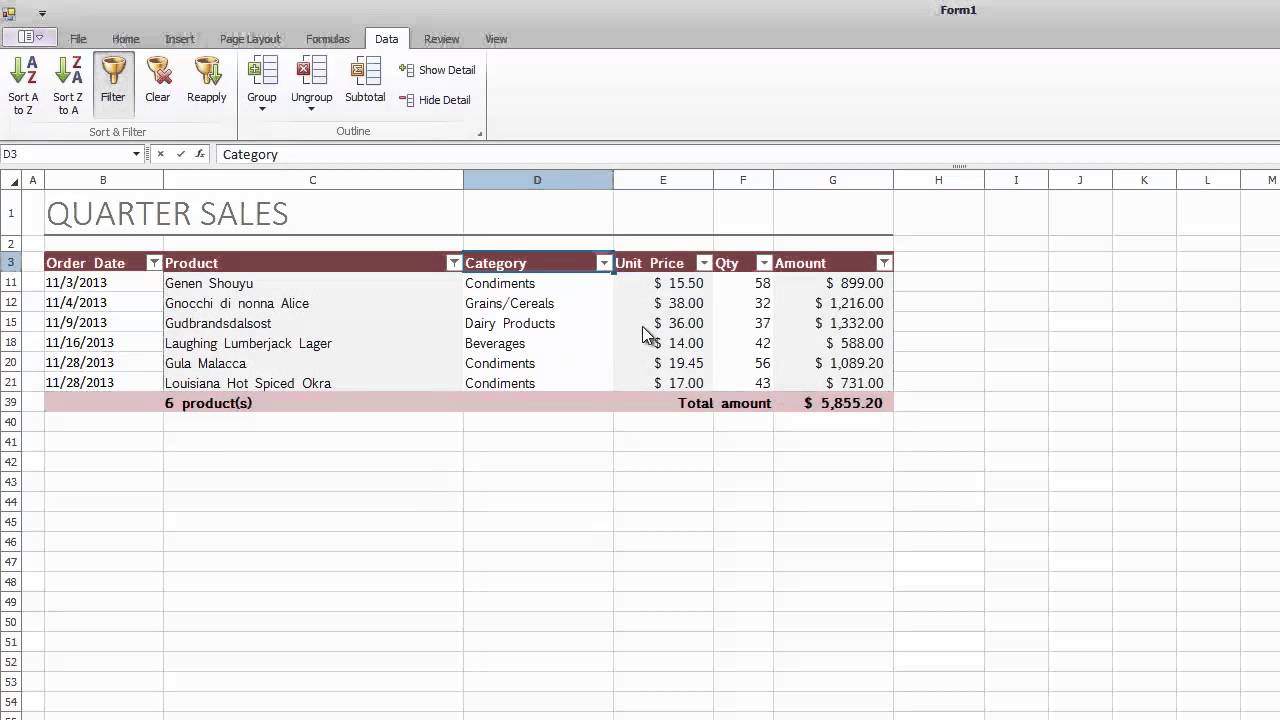1280x720 pixels.
Task: Click the Gula Malacca cell
Action: pyautogui.click(x=313, y=363)
